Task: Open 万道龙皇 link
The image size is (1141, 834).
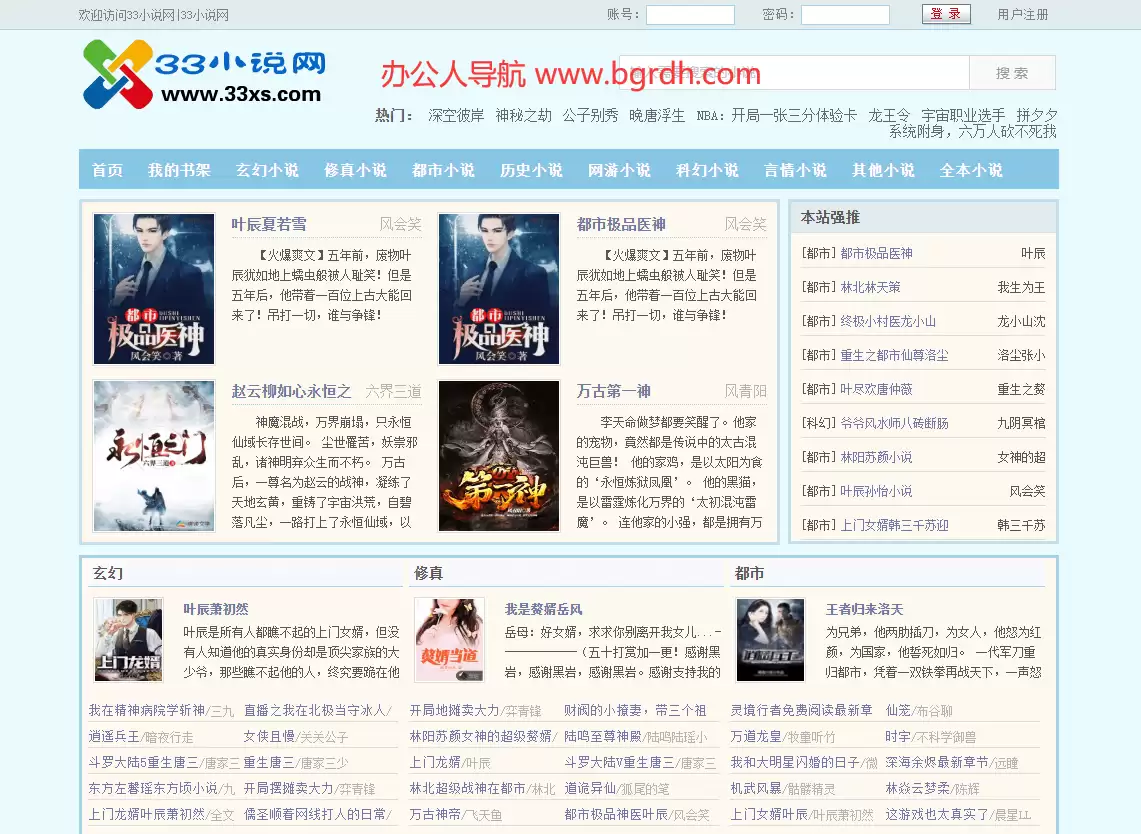Action: tap(756, 736)
